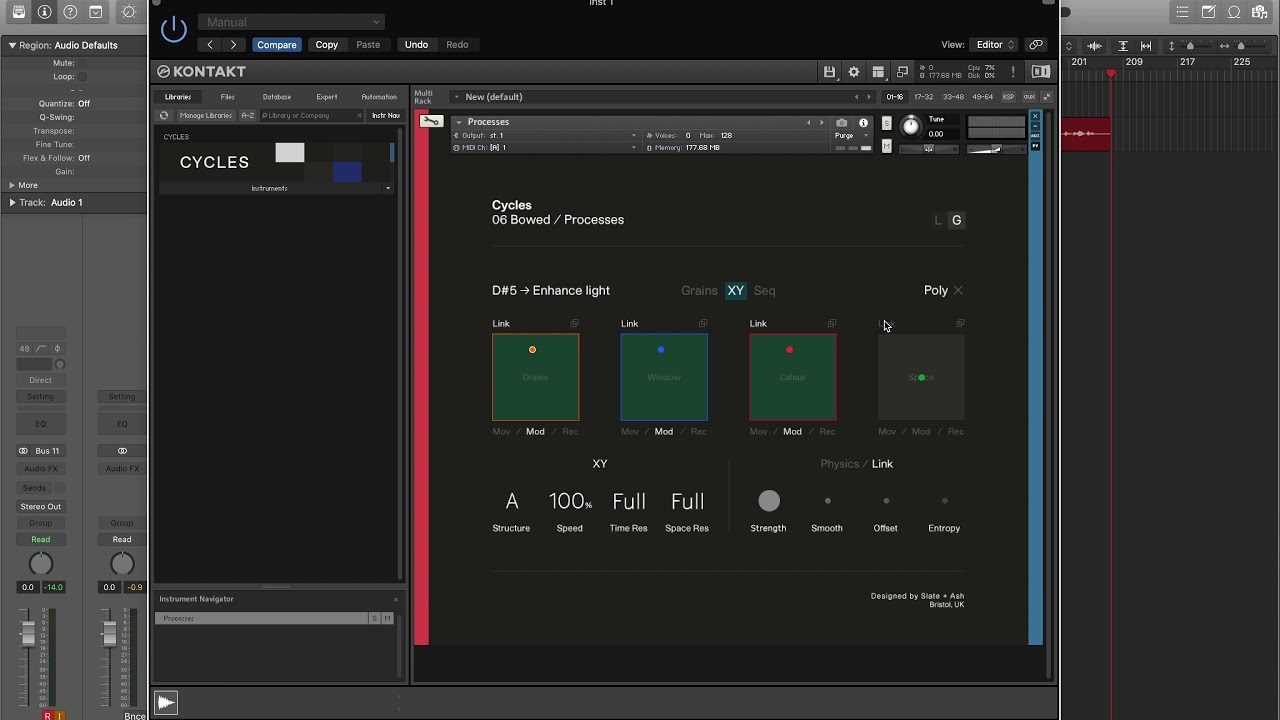Viewport: 1280px width, 720px height.
Task: Toggle the plugin power bypass button
Action: [x=174, y=29]
